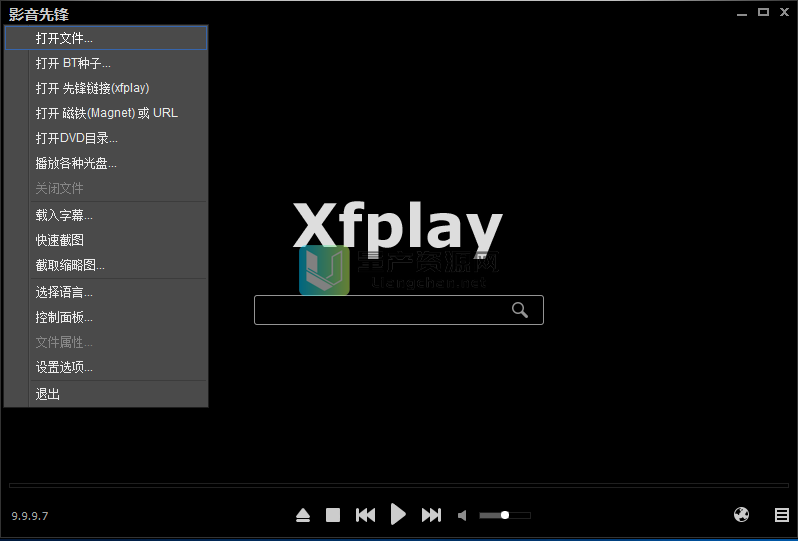Adjust the volume slider
Screen dimensions: 798x541
(x=505, y=515)
